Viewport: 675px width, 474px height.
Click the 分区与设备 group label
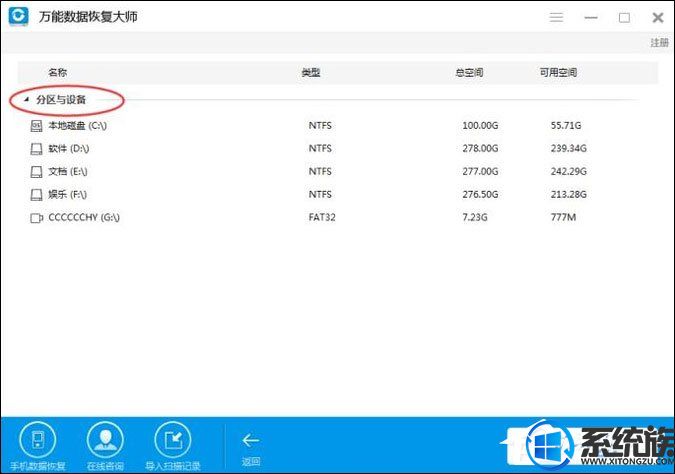61,99
